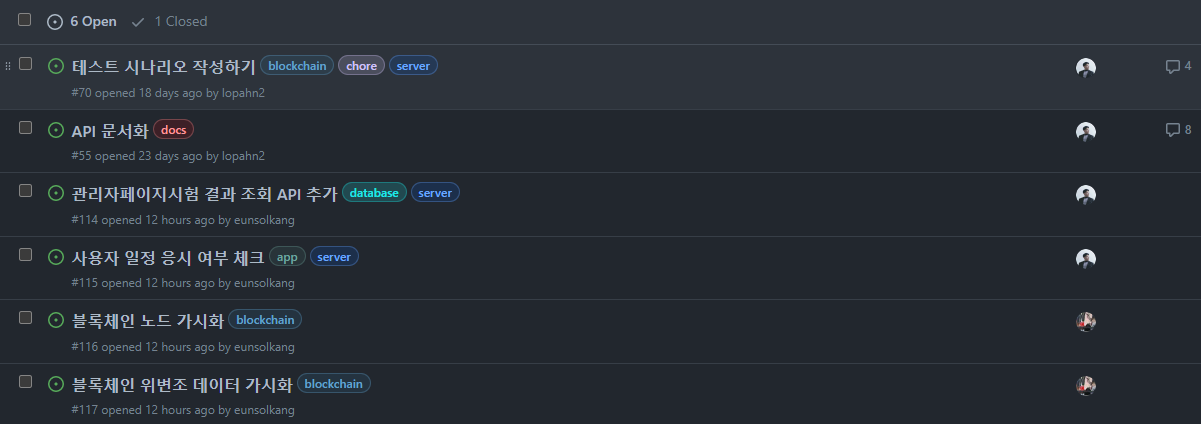
Task: Check the box for the '블록체인 노드 가시화' issue
Action: point(26,318)
